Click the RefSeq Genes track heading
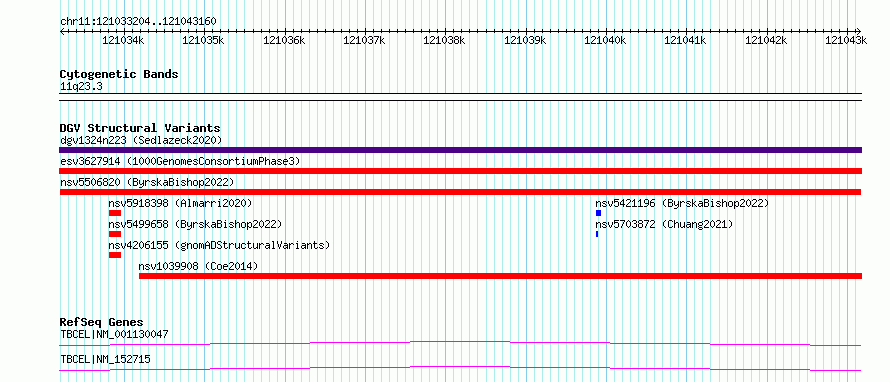The width and height of the screenshot is (890, 382). point(101,322)
